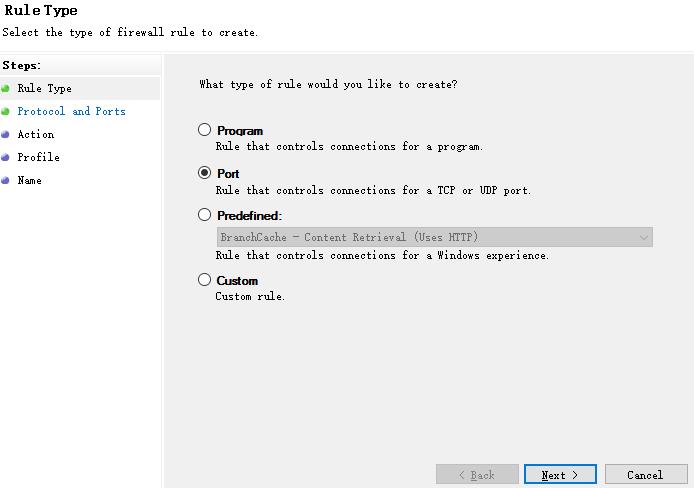Click the green bullet beside Rule Type
The image size is (694, 488).
coord(6,88)
